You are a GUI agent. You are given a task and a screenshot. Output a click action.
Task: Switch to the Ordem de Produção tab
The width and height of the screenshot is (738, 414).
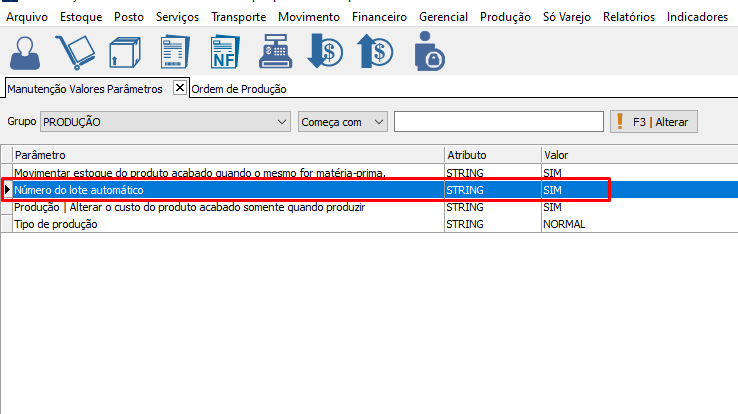(x=239, y=89)
